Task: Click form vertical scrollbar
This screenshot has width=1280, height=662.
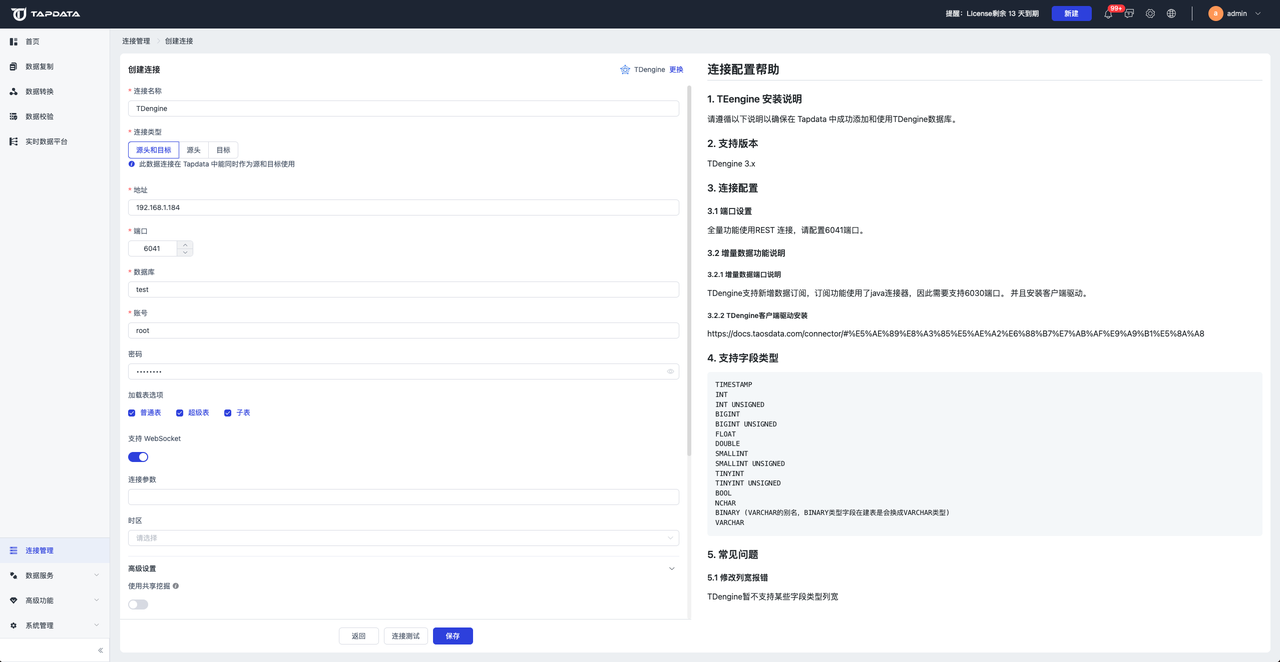Action: pyautogui.click(x=688, y=270)
